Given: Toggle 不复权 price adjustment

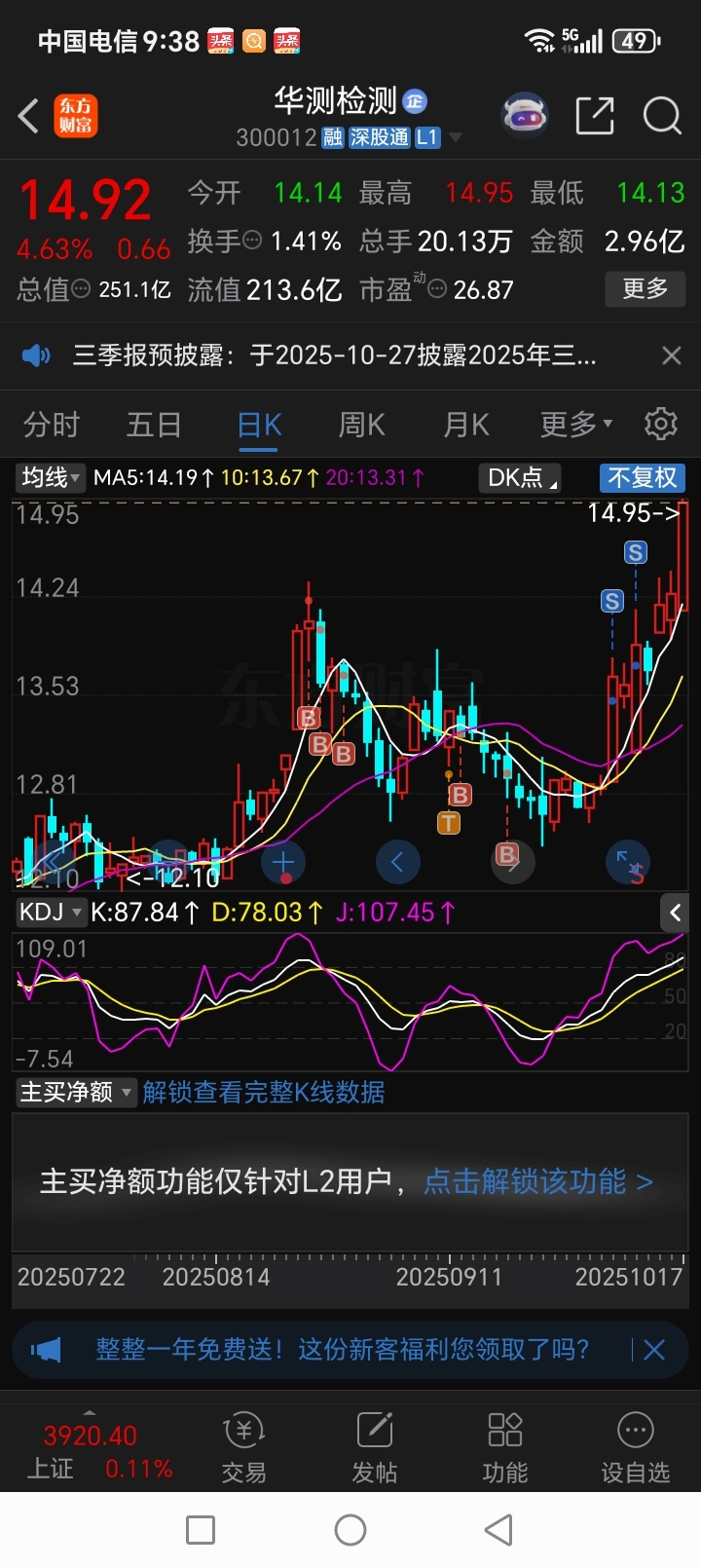Looking at the screenshot, I should click(x=643, y=478).
